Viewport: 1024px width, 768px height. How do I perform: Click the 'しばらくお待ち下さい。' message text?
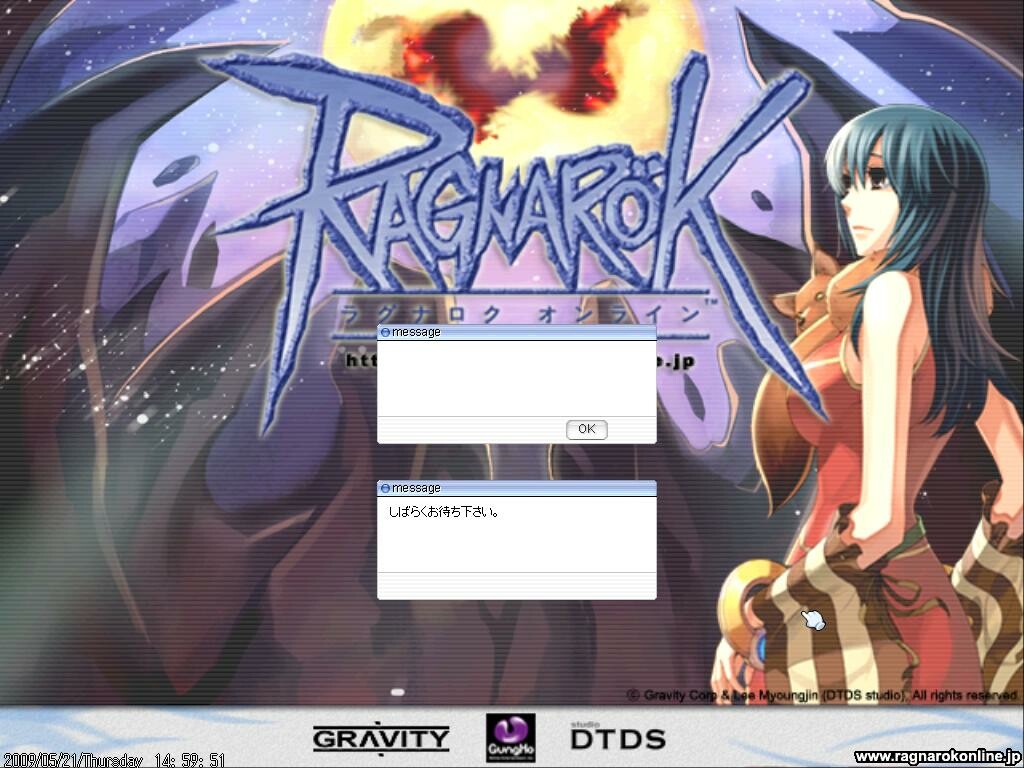tap(444, 513)
